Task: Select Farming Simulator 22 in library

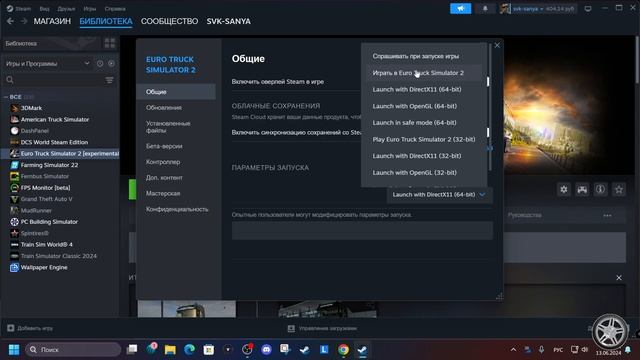Action: pyautogui.click(x=49, y=165)
